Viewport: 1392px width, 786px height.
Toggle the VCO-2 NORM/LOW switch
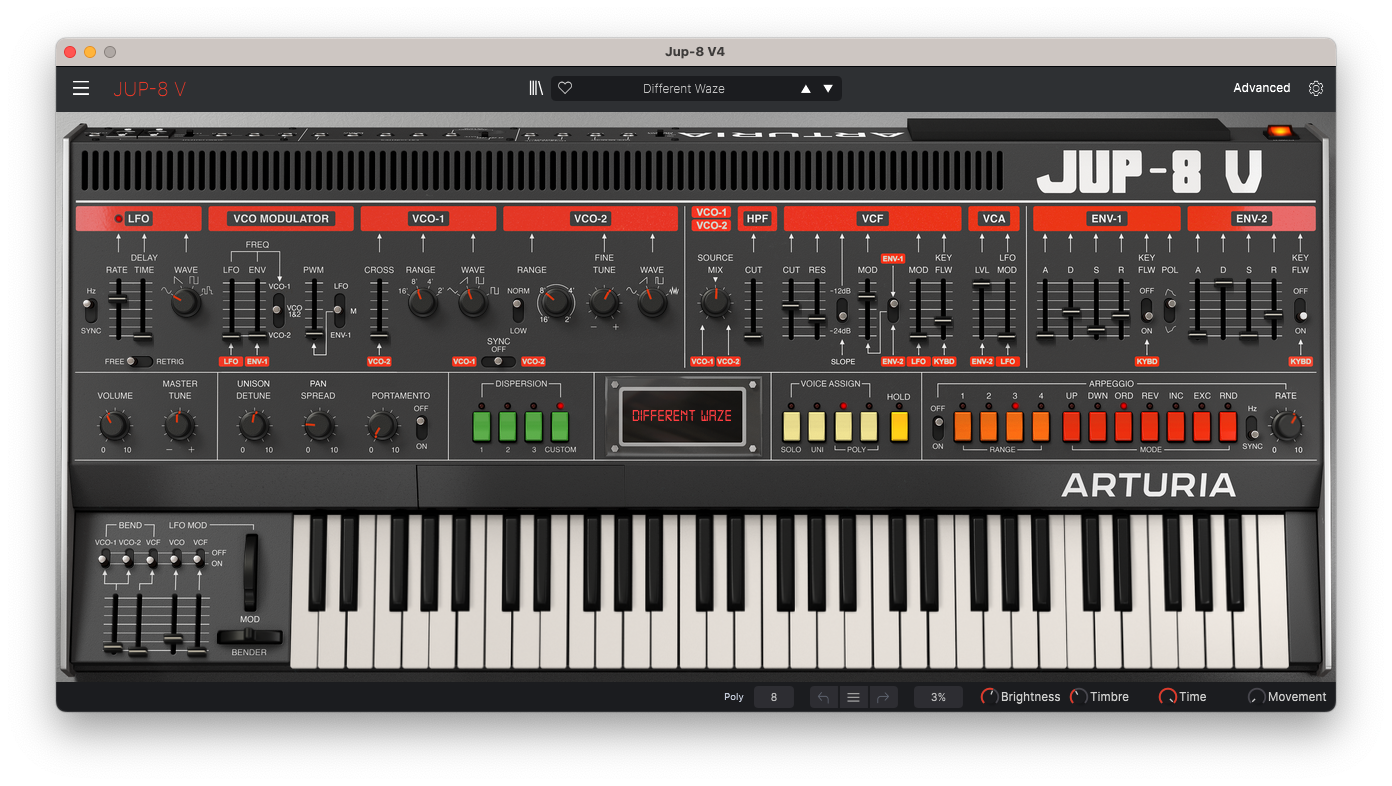click(518, 310)
